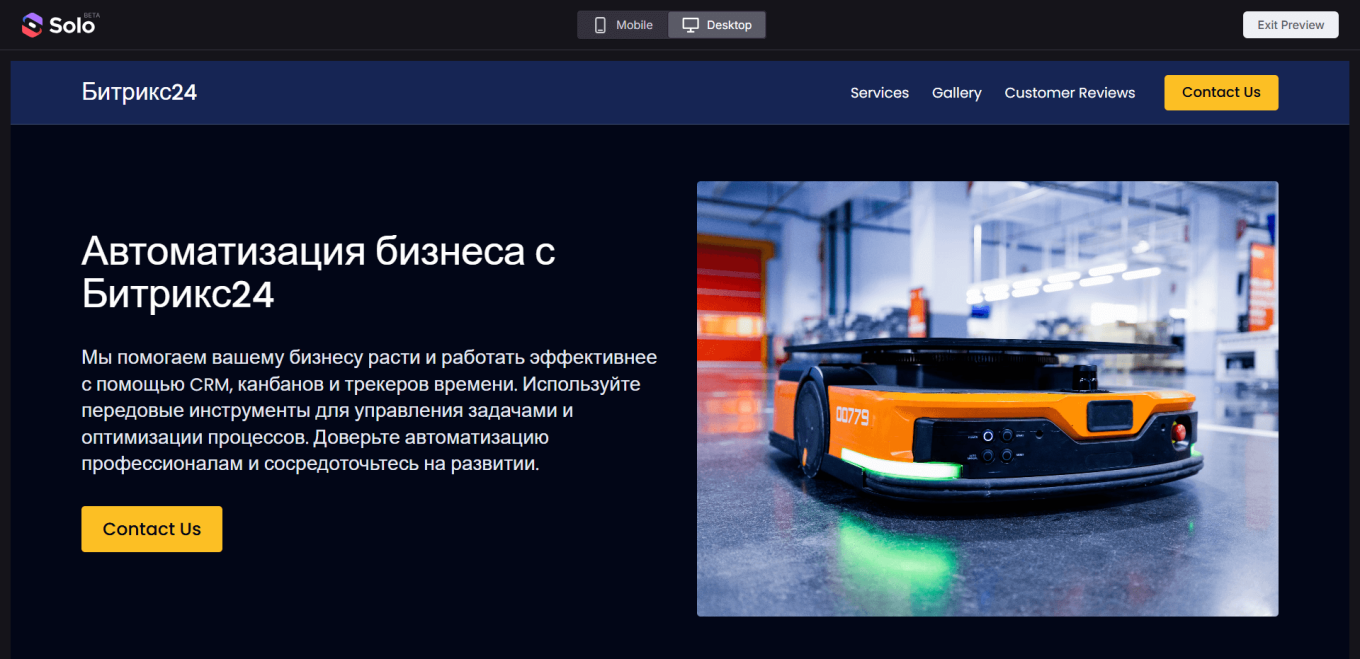Click the Exit Preview button
The image size is (1360, 659).
click(x=1290, y=24)
